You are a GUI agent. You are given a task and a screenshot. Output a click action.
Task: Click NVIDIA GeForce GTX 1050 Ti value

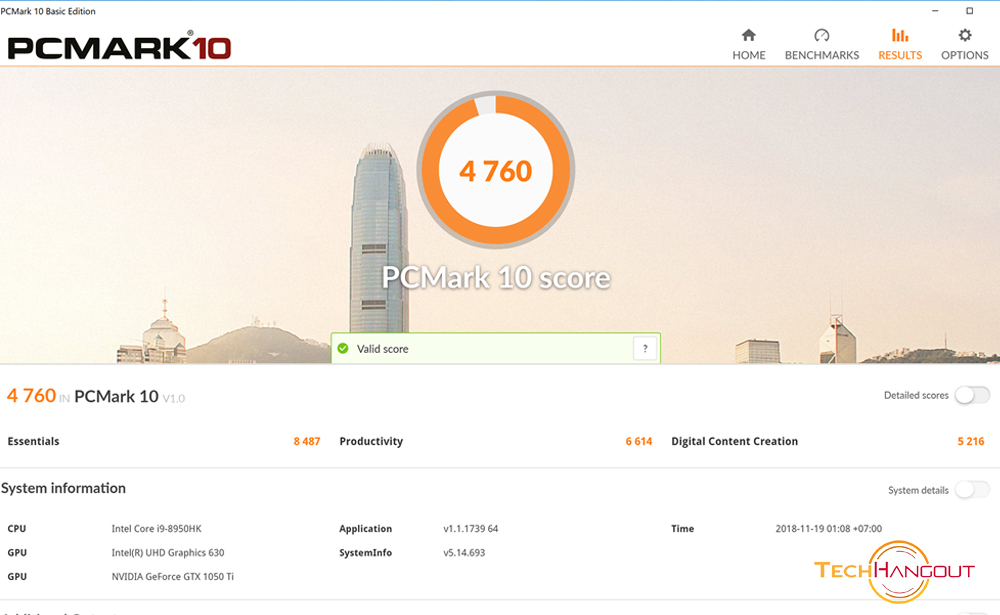[173, 576]
